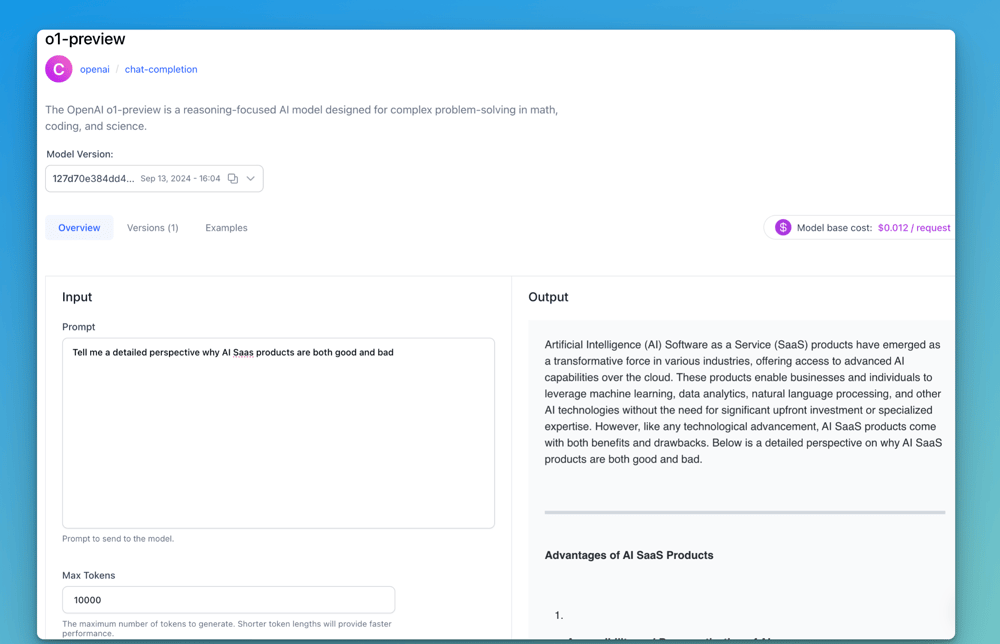
Task: Click the horizontal divider in Output
Action: (x=744, y=512)
